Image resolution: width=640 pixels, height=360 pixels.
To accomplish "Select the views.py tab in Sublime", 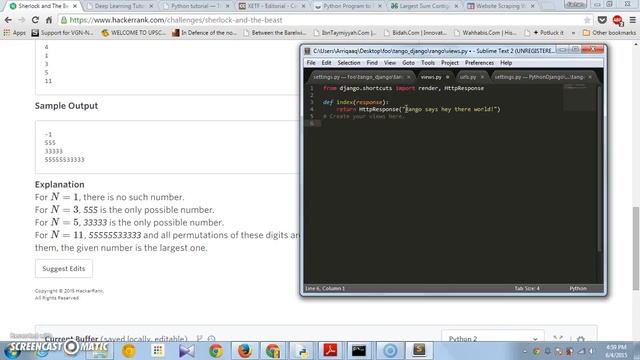I will [431, 77].
